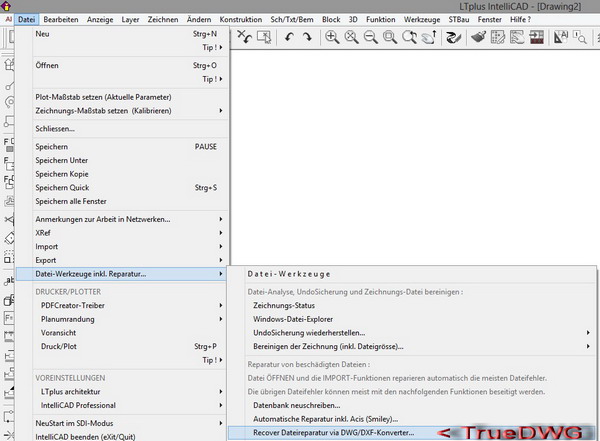Click the red and black table icon
Screen dimensions: 600x441
click(536, 37)
